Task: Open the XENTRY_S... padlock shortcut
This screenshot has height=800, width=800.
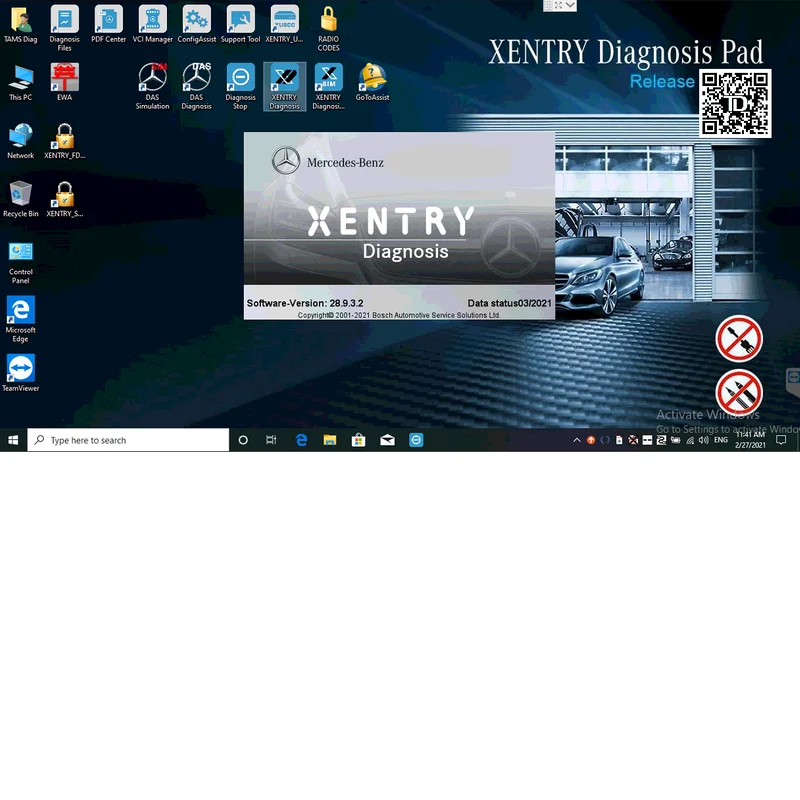Action: pos(64,199)
